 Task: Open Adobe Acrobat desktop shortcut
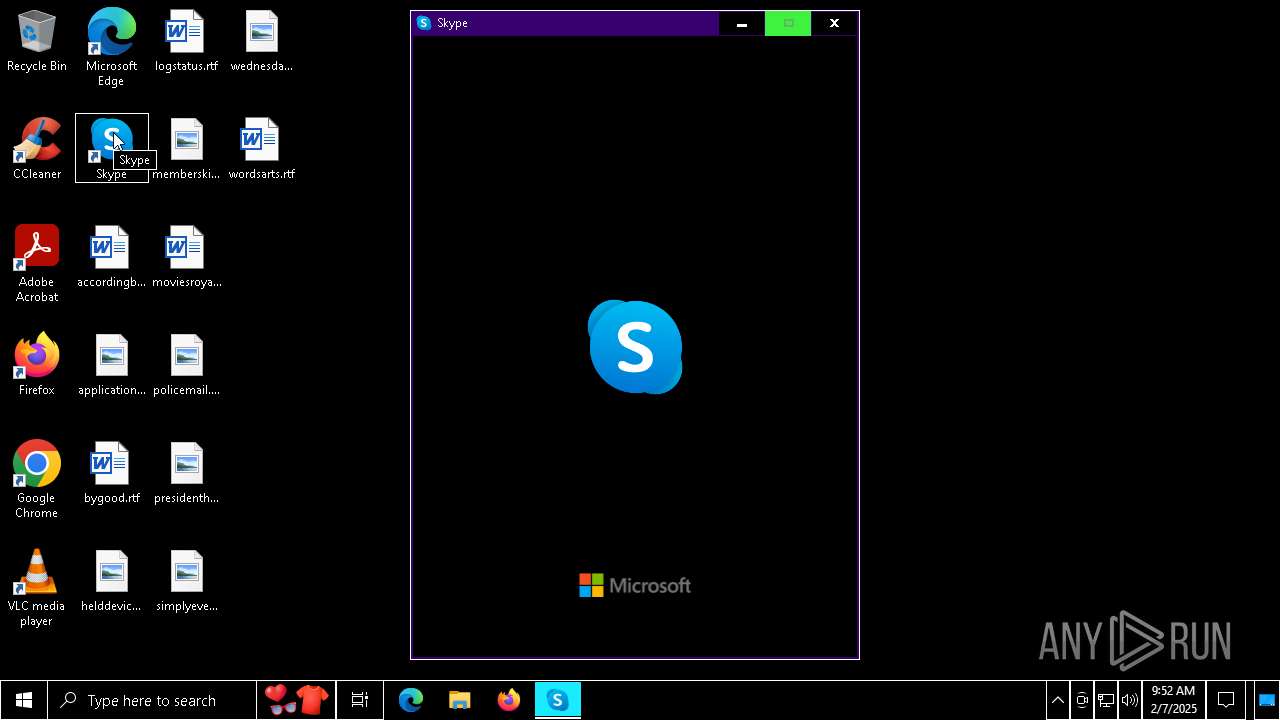click(37, 264)
